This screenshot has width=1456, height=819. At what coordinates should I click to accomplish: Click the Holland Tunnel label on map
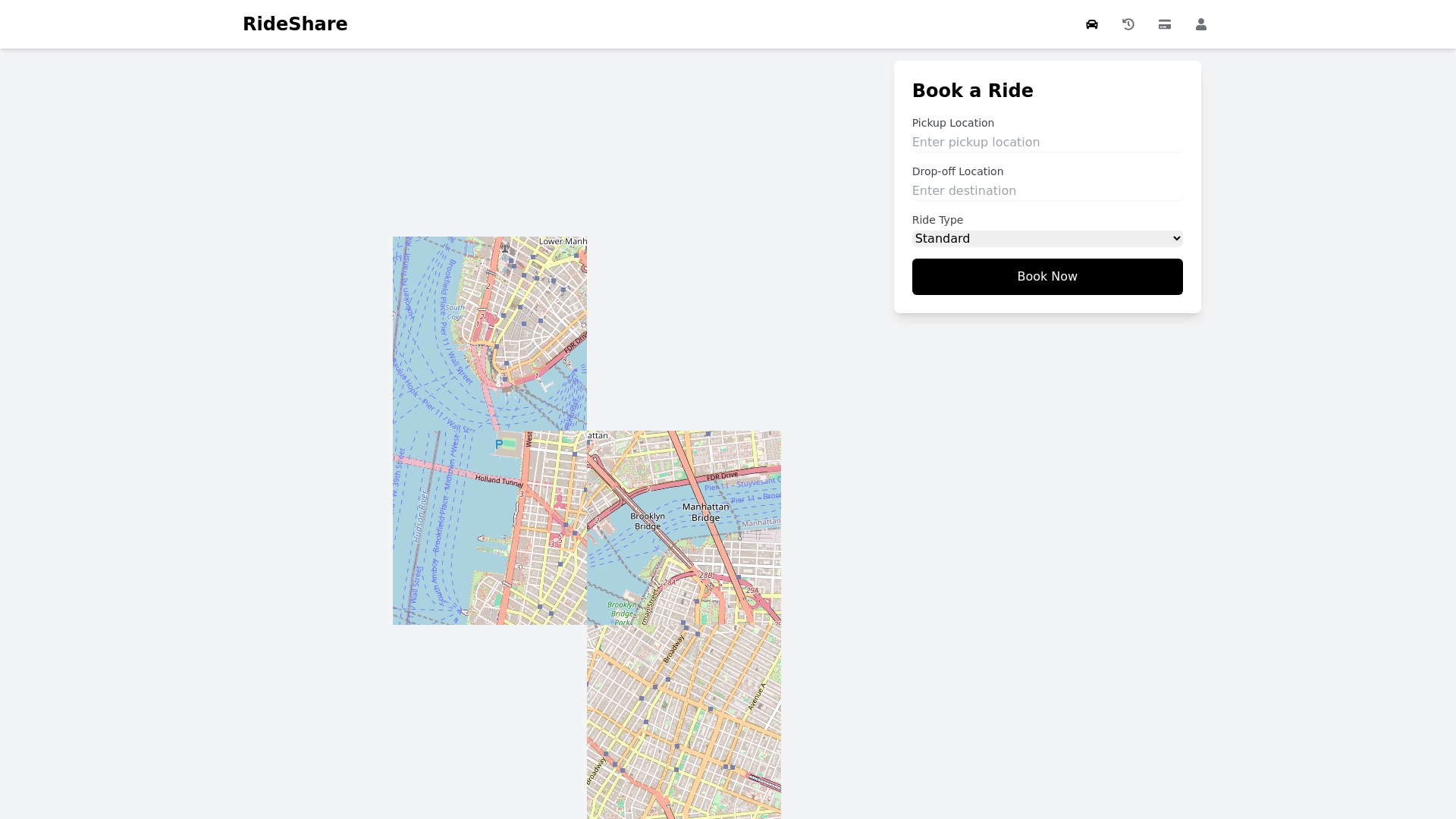point(499,480)
